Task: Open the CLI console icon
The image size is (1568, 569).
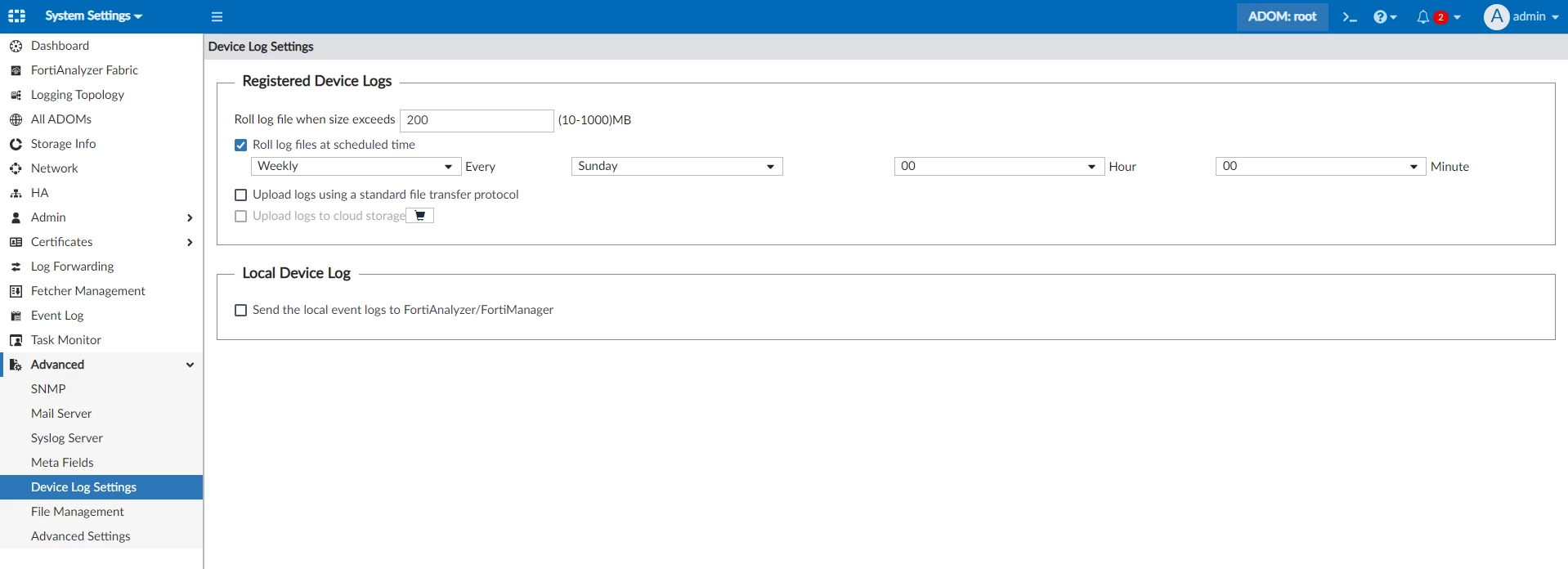Action: tap(1350, 16)
